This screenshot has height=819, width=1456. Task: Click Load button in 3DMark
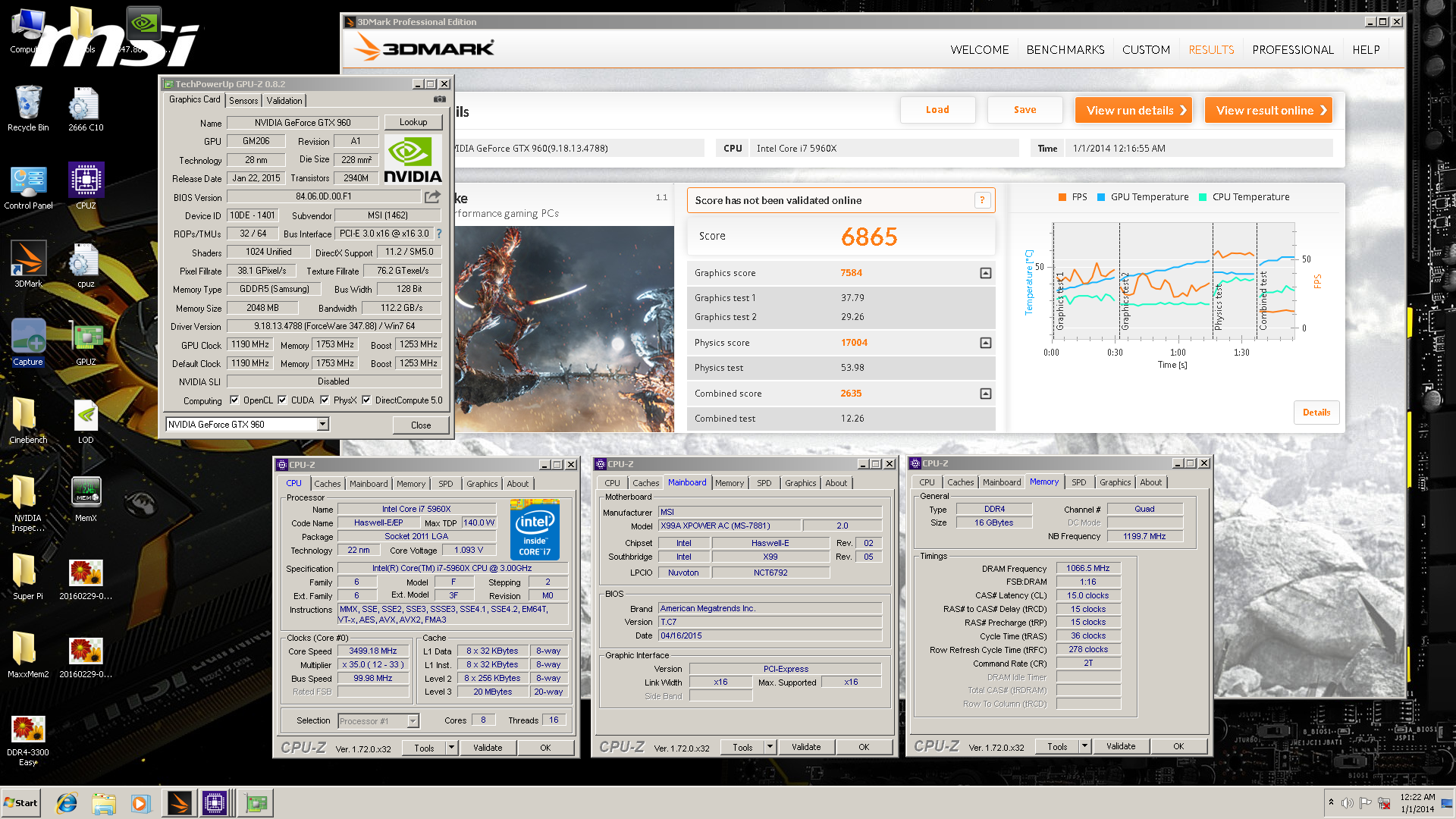click(937, 110)
